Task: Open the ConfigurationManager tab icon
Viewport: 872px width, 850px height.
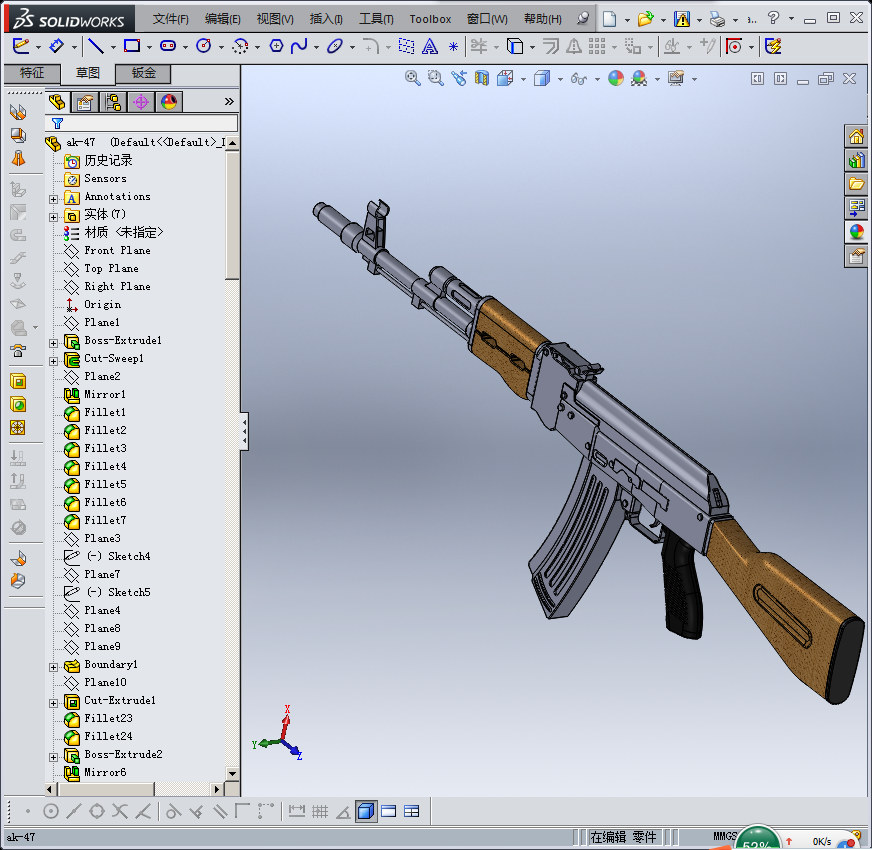Action: coord(113,102)
